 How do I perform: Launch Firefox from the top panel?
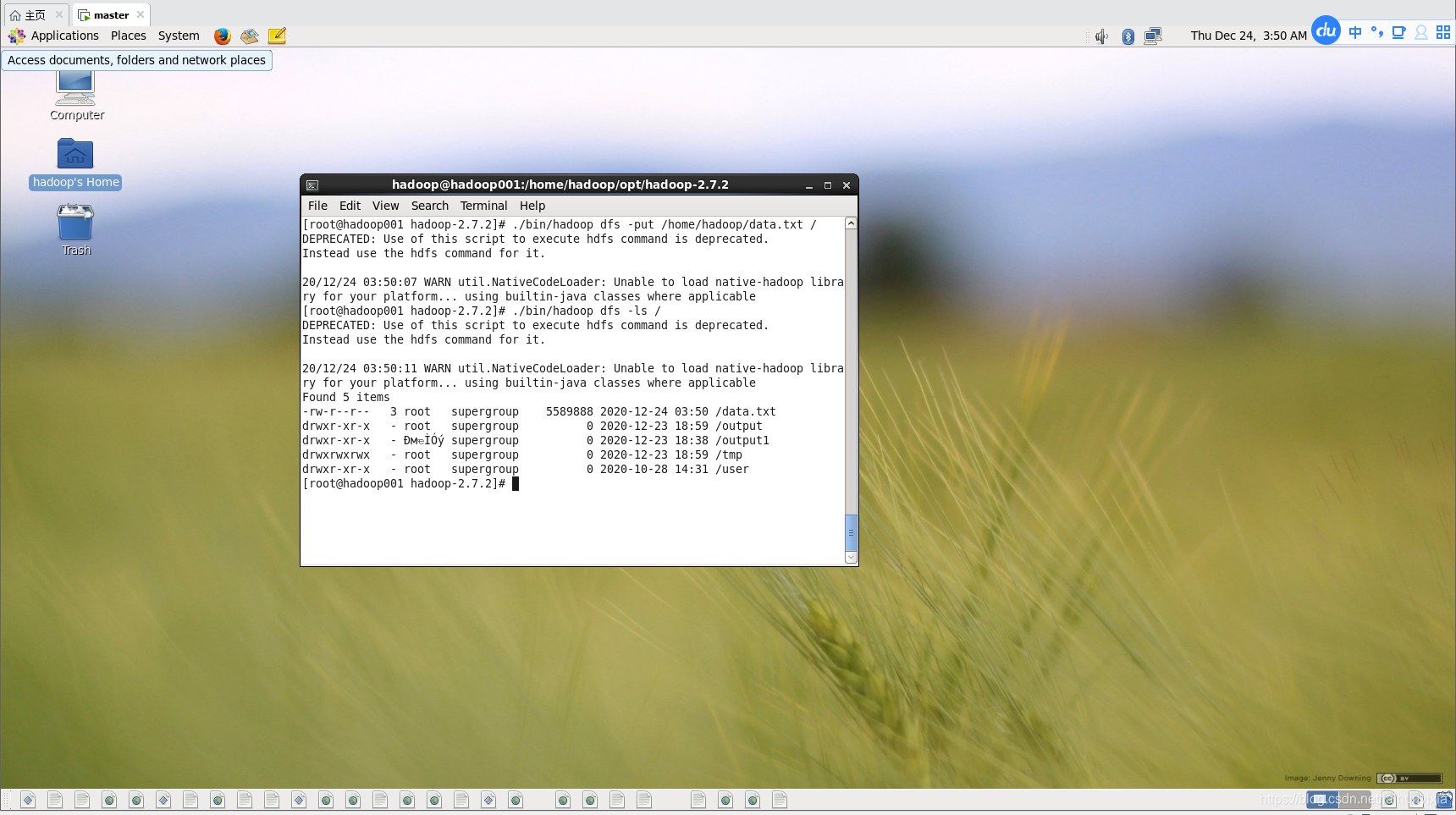point(223,36)
